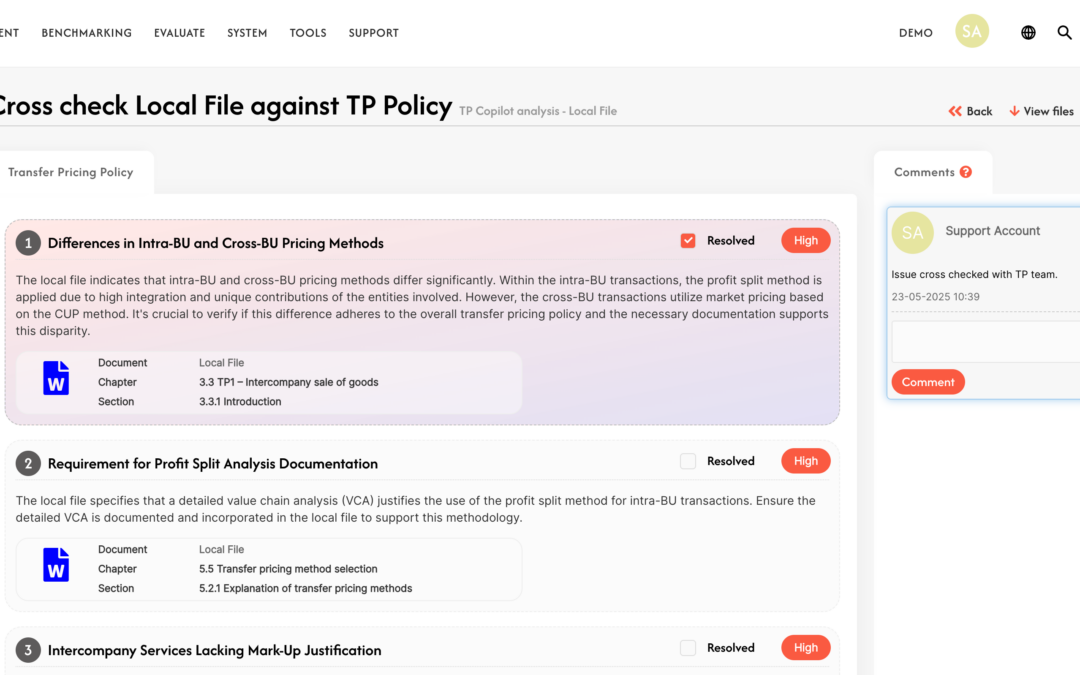Select the Transfer Pricing Policy tab
Viewport: 1080px width, 675px height.
pos(71,172)
